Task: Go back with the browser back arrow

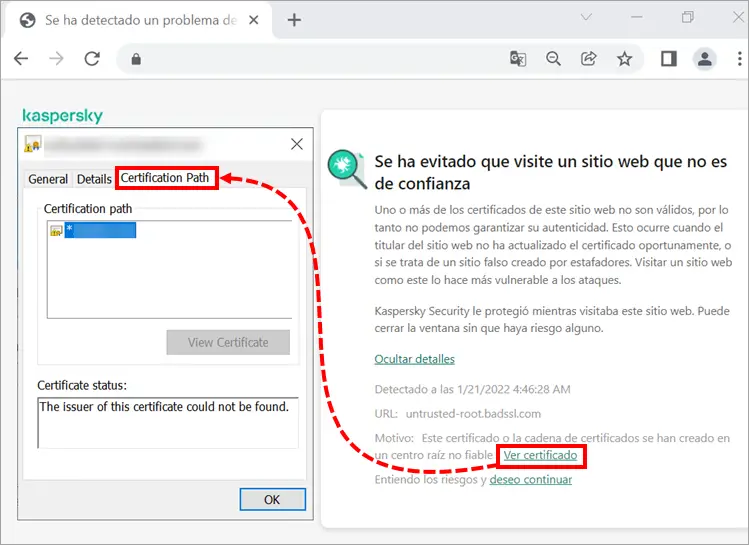Action: pyautogui.click(x=21, y=59)
